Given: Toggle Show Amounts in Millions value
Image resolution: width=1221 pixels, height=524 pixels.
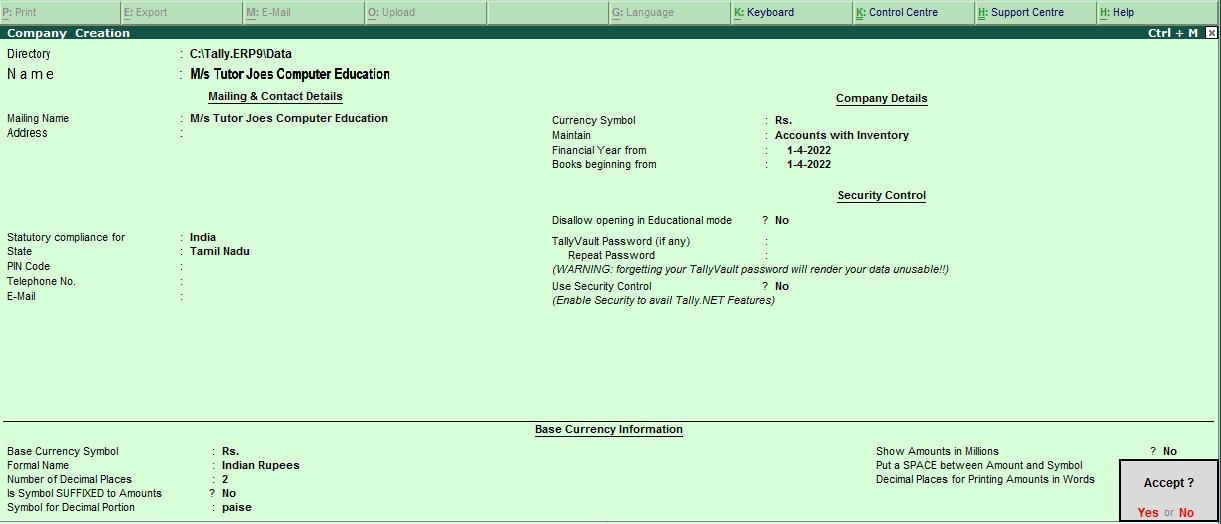Looking at the screenshot, I should 1169,452.
